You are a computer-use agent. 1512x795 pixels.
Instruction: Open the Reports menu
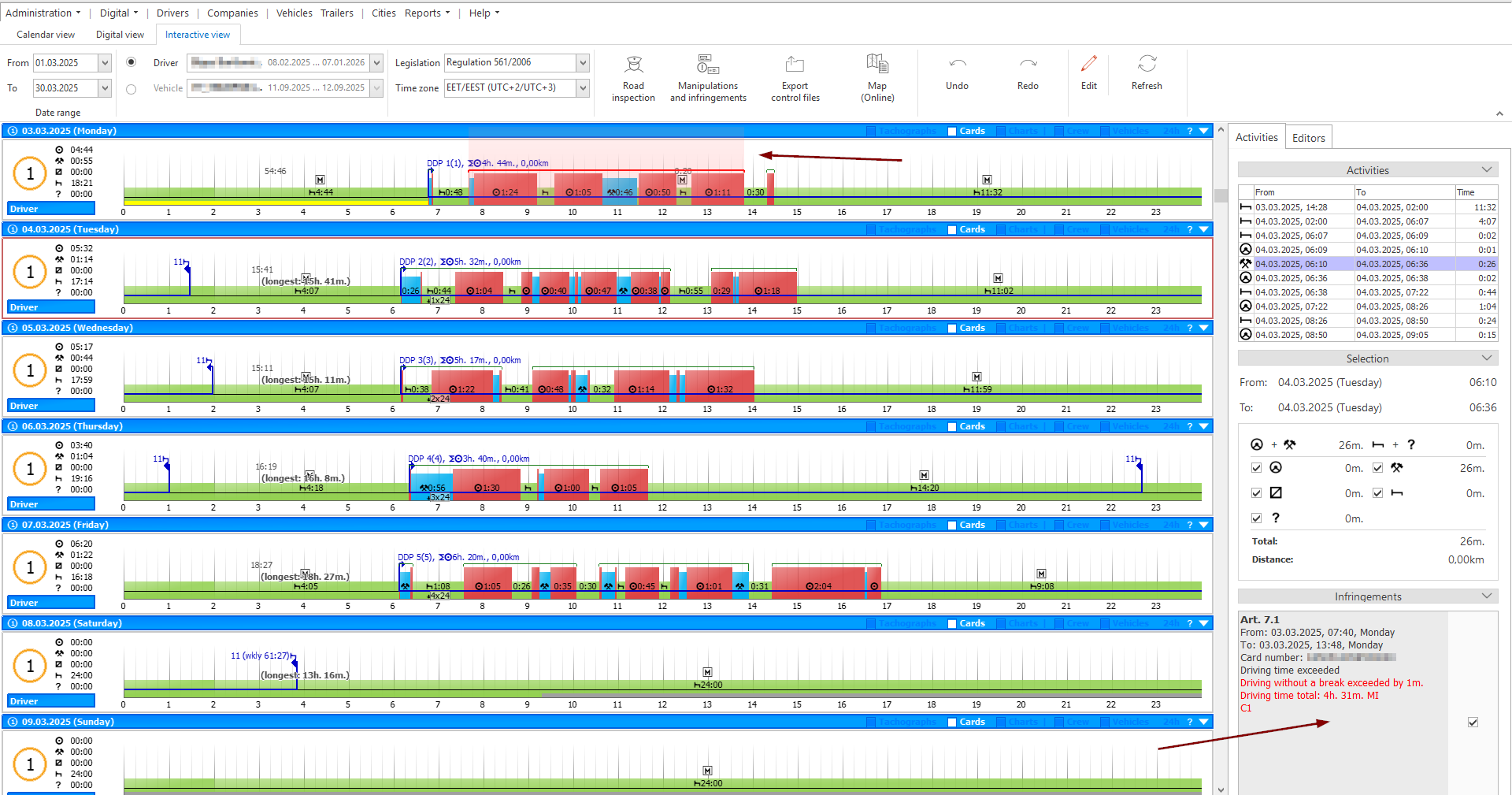(427, 13)
